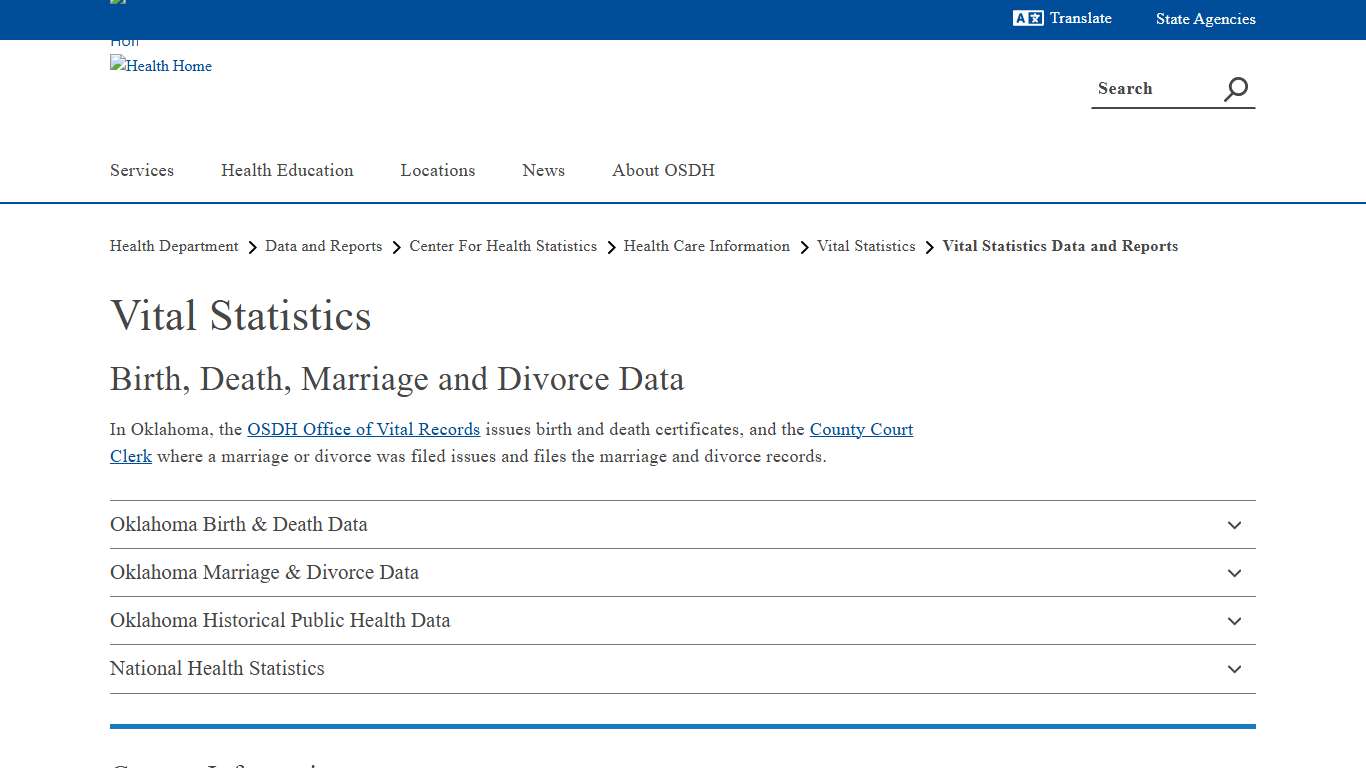
Task: Open the Locations menu
Action: (437, 170)
